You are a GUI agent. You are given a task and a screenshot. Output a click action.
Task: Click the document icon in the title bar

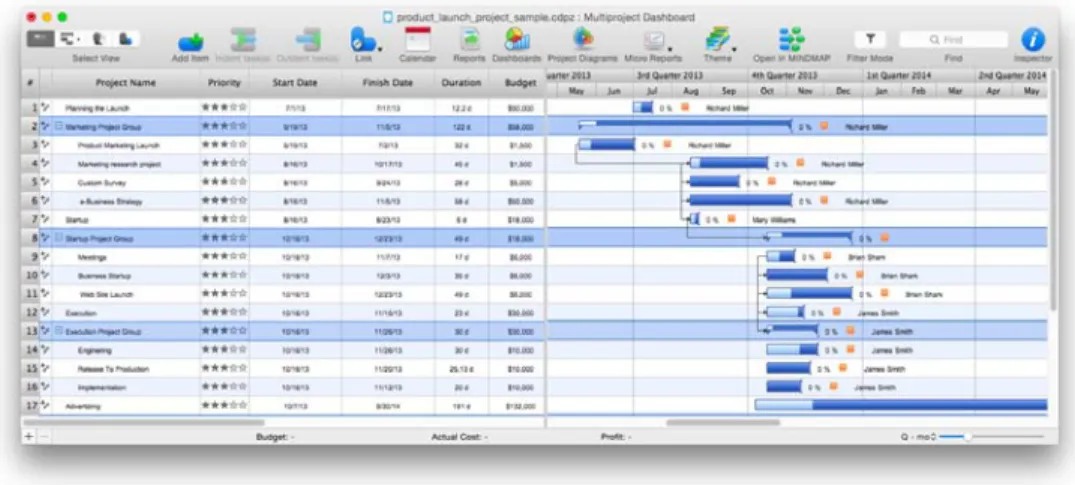388,17
